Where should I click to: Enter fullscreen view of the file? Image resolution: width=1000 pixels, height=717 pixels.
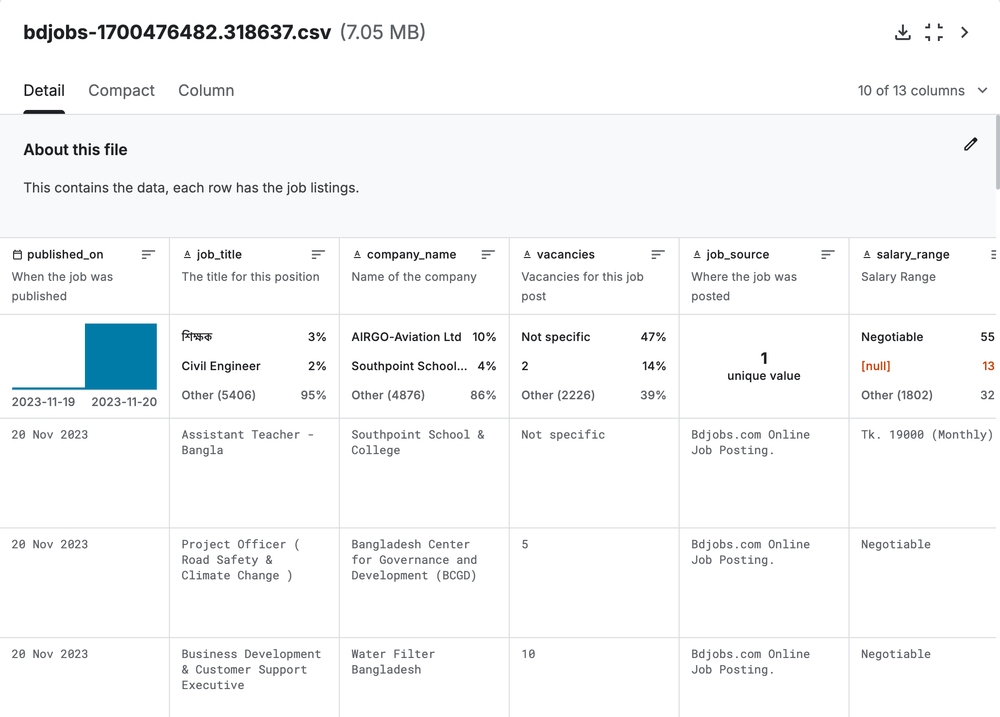pos(933,32)
